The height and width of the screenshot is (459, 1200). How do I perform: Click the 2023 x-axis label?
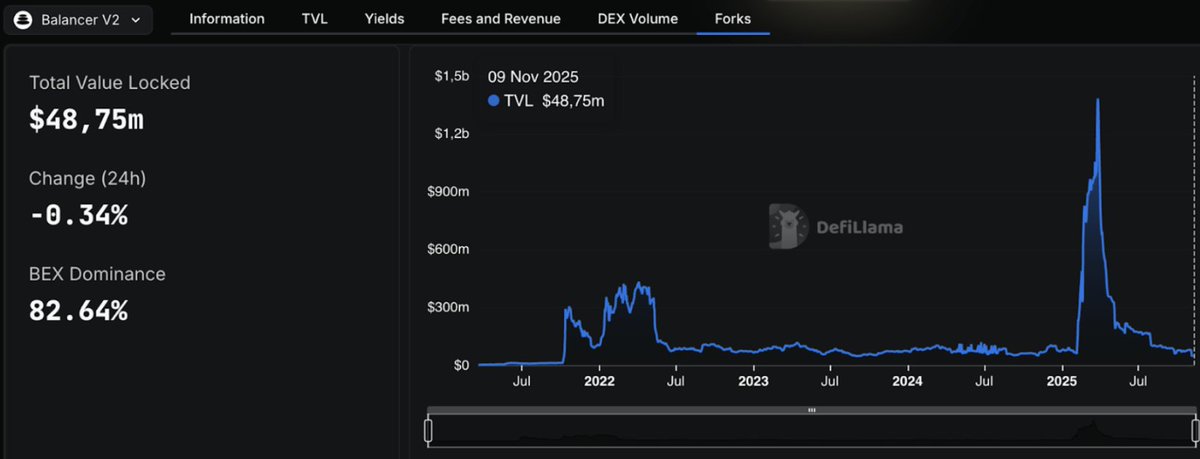(x=753, y=381)
